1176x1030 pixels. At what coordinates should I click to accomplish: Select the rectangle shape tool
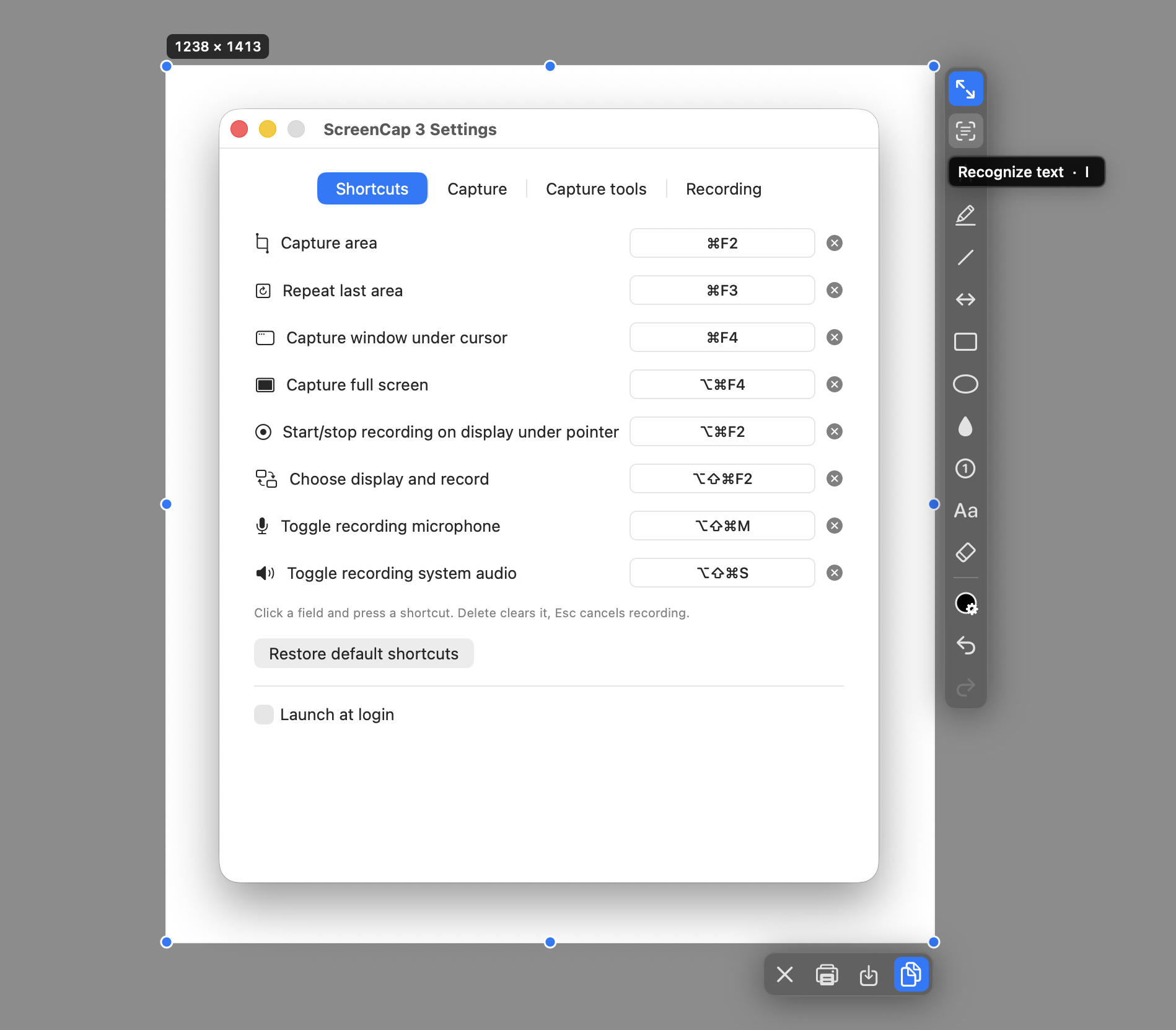coord(965,341)
